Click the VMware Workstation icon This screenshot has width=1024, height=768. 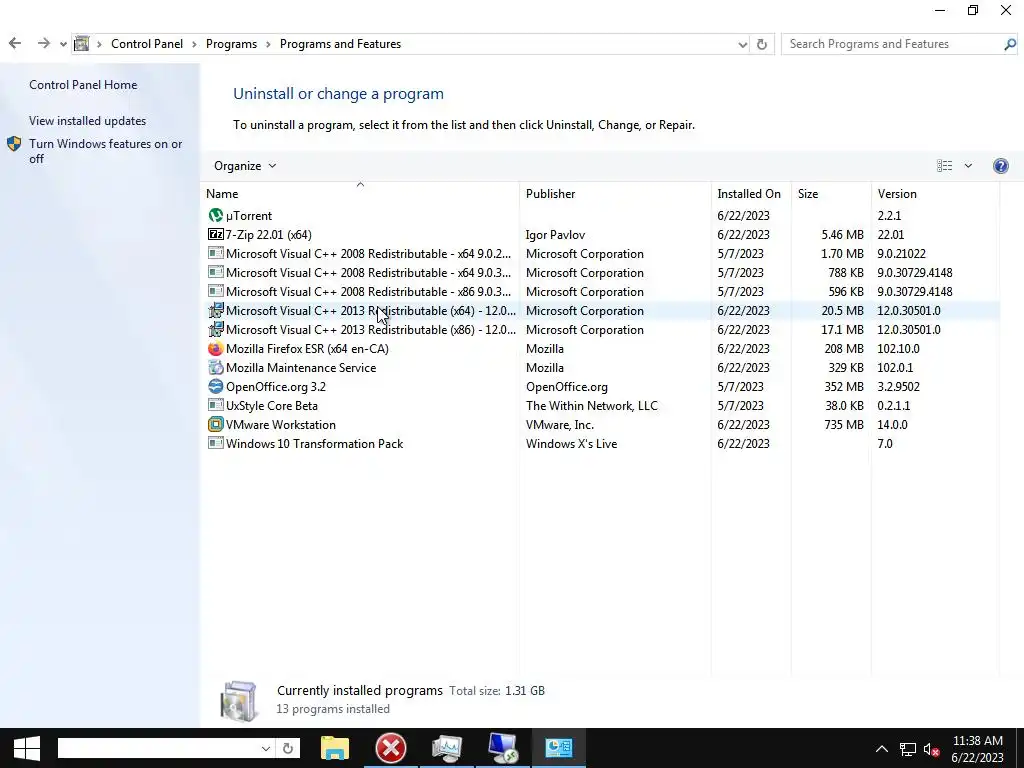216,424
